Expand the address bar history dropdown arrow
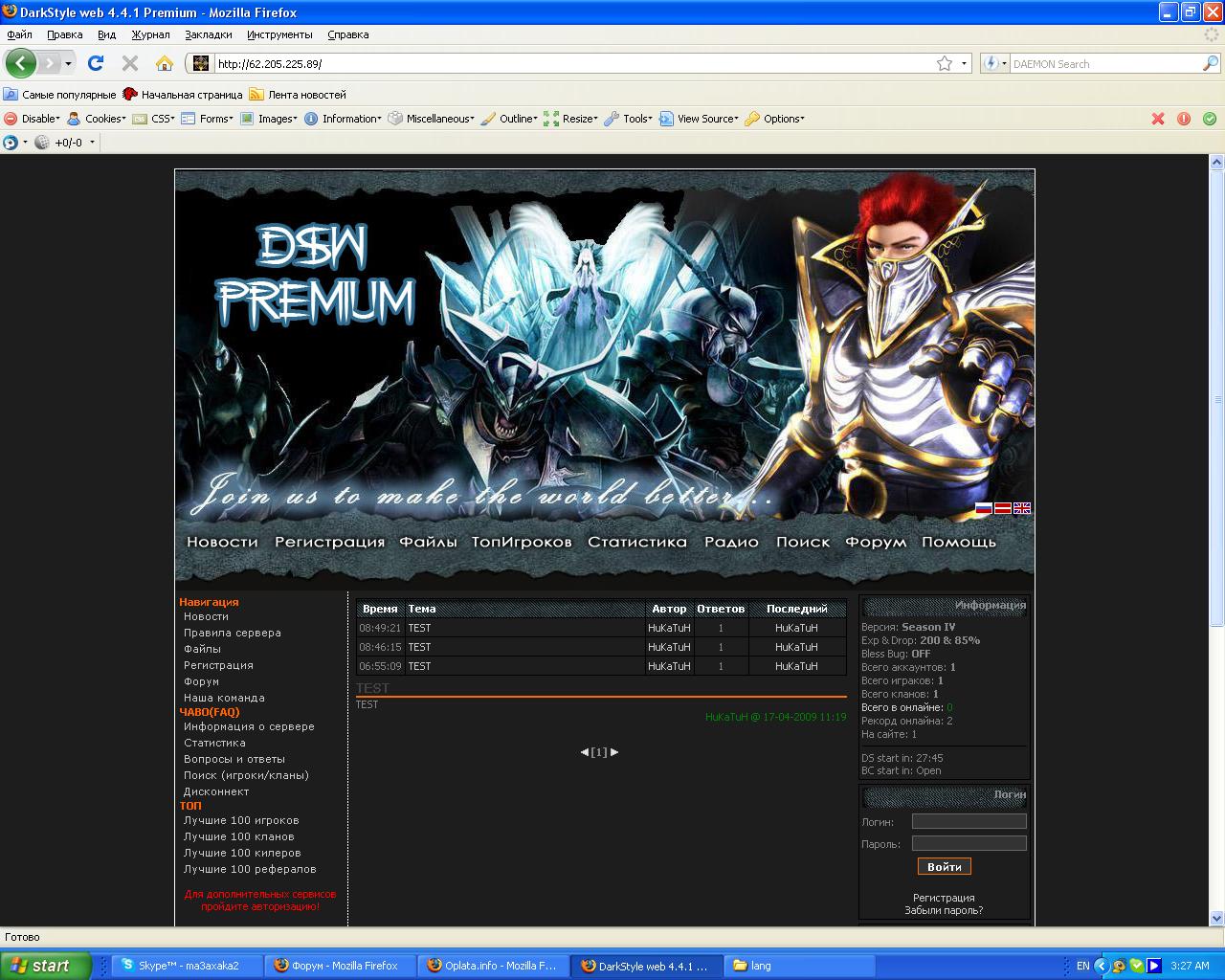This screenshot has width=1225, height=980. point(964,63)
